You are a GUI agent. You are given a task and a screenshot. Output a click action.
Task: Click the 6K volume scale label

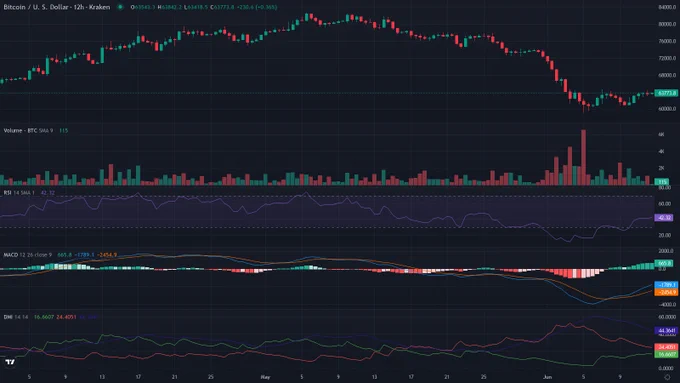click(661, 135)
